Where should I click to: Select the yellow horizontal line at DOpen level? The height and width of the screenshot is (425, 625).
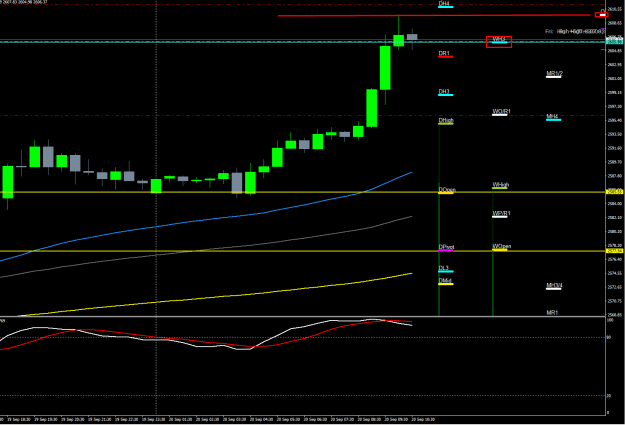(x=303, y=192)
